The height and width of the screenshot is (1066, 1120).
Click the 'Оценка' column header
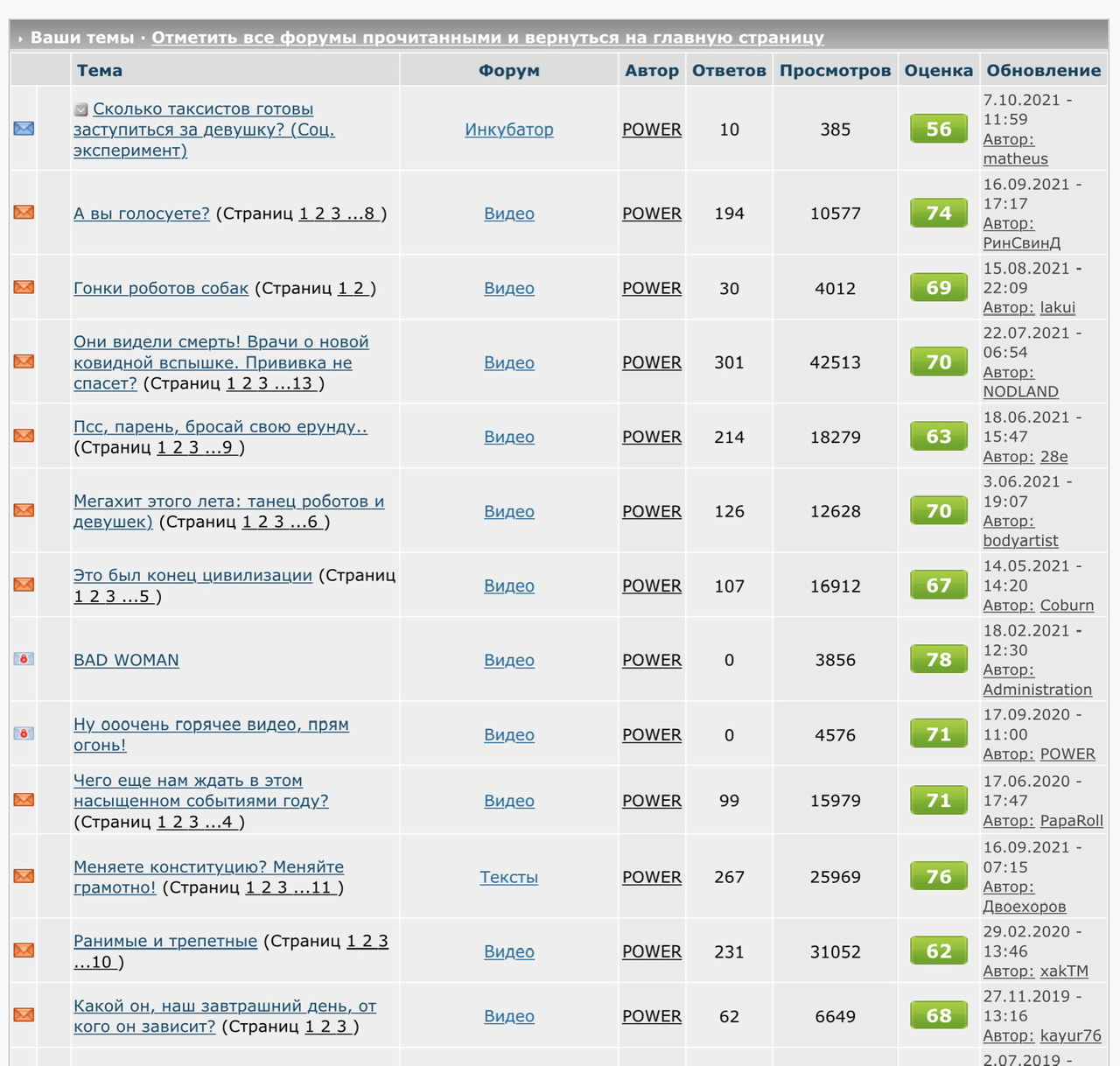tap(939, 71)
